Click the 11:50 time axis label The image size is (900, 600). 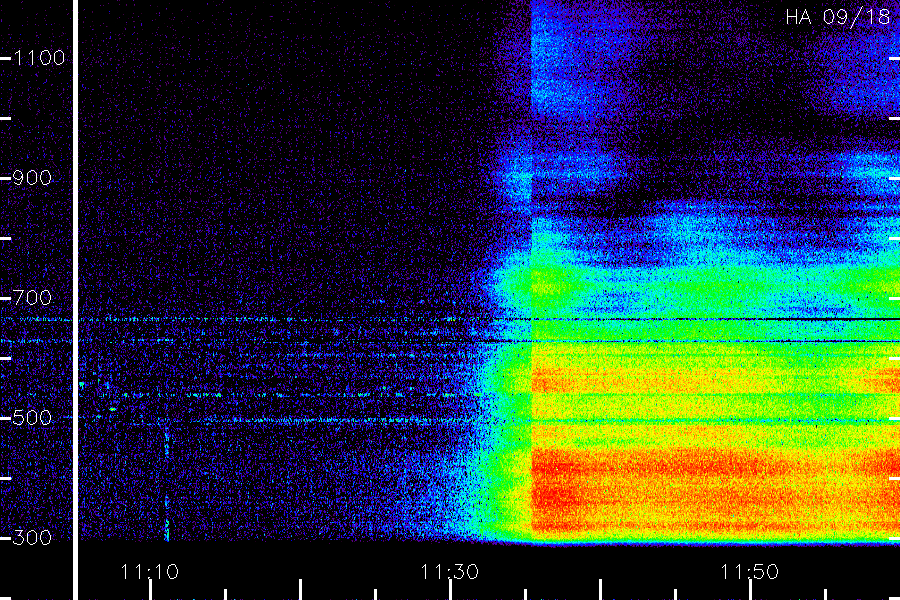(x=749, y=572)
